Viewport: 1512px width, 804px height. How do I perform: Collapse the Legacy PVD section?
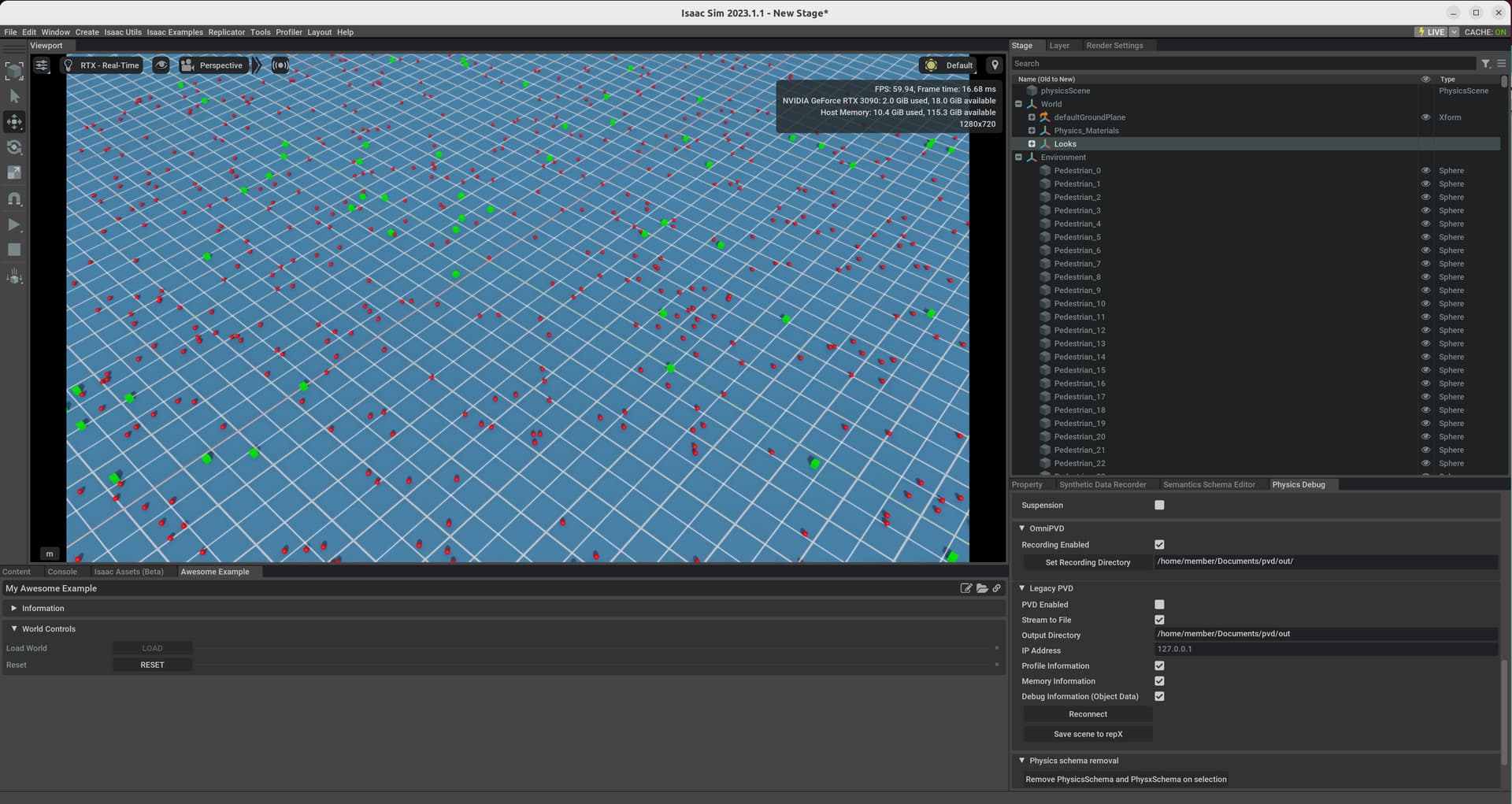[1021, 588]
